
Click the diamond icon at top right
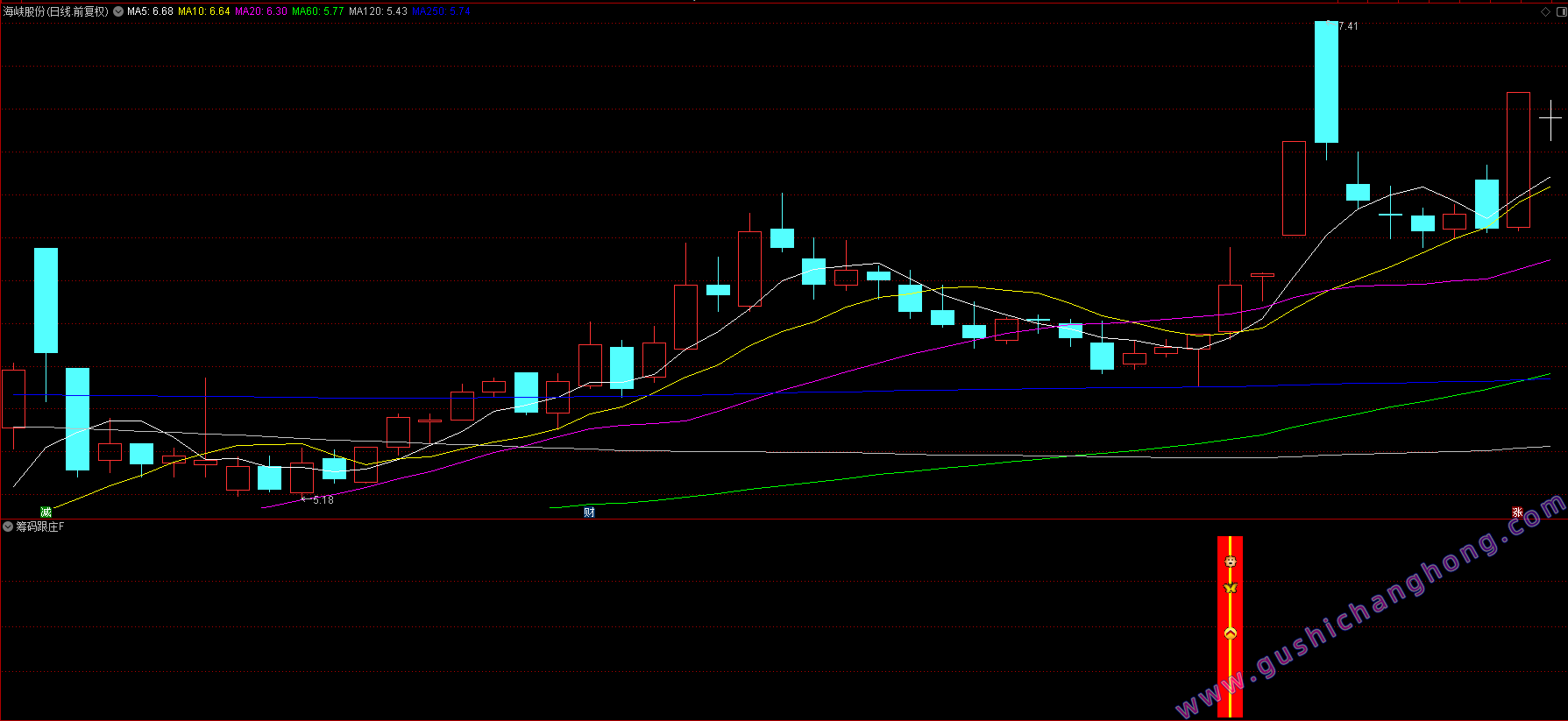(x=1545, y=11)
